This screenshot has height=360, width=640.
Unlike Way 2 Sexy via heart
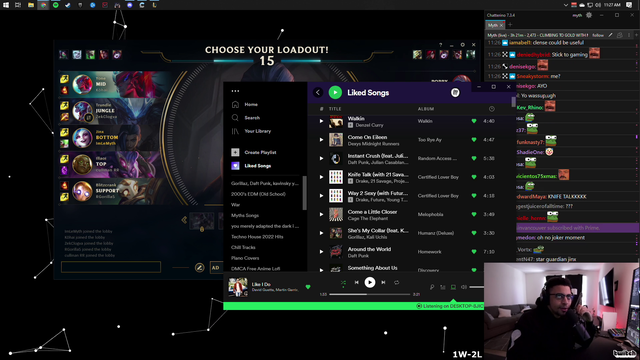point(474,196)
